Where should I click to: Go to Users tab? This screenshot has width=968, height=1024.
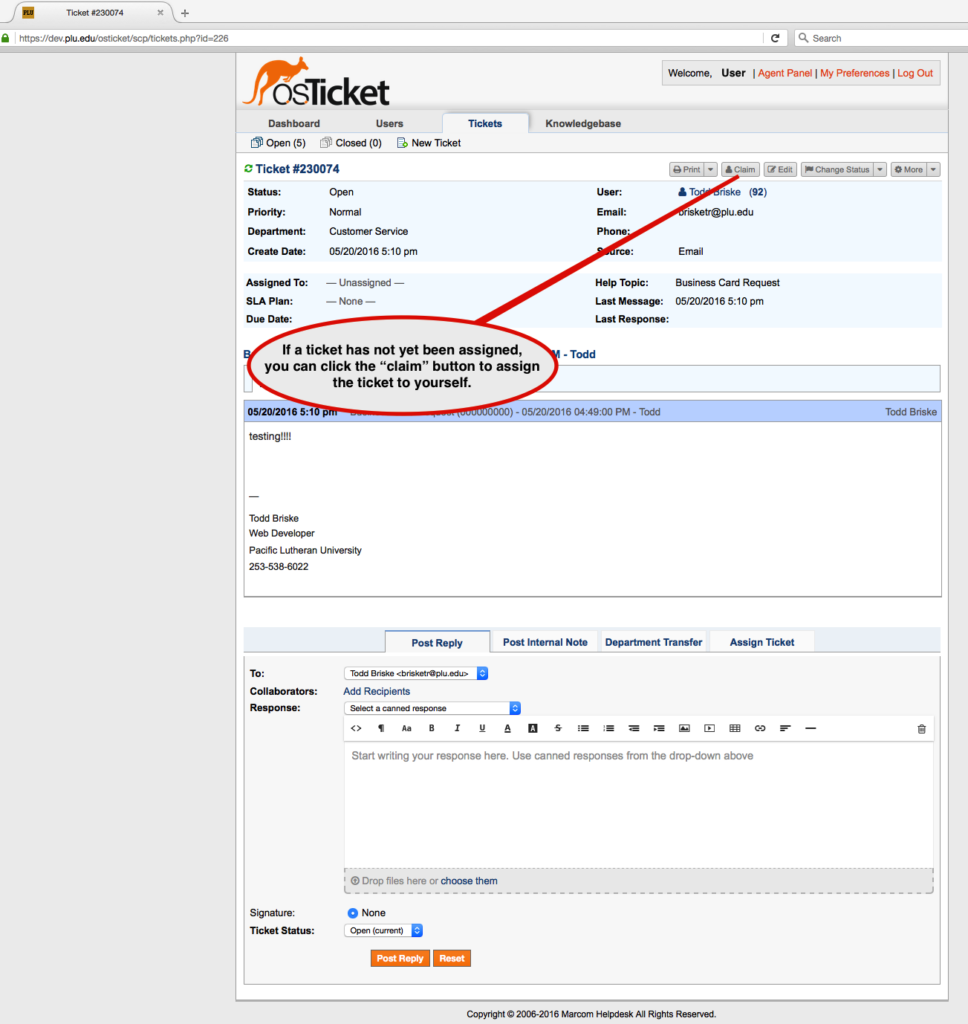389,123
